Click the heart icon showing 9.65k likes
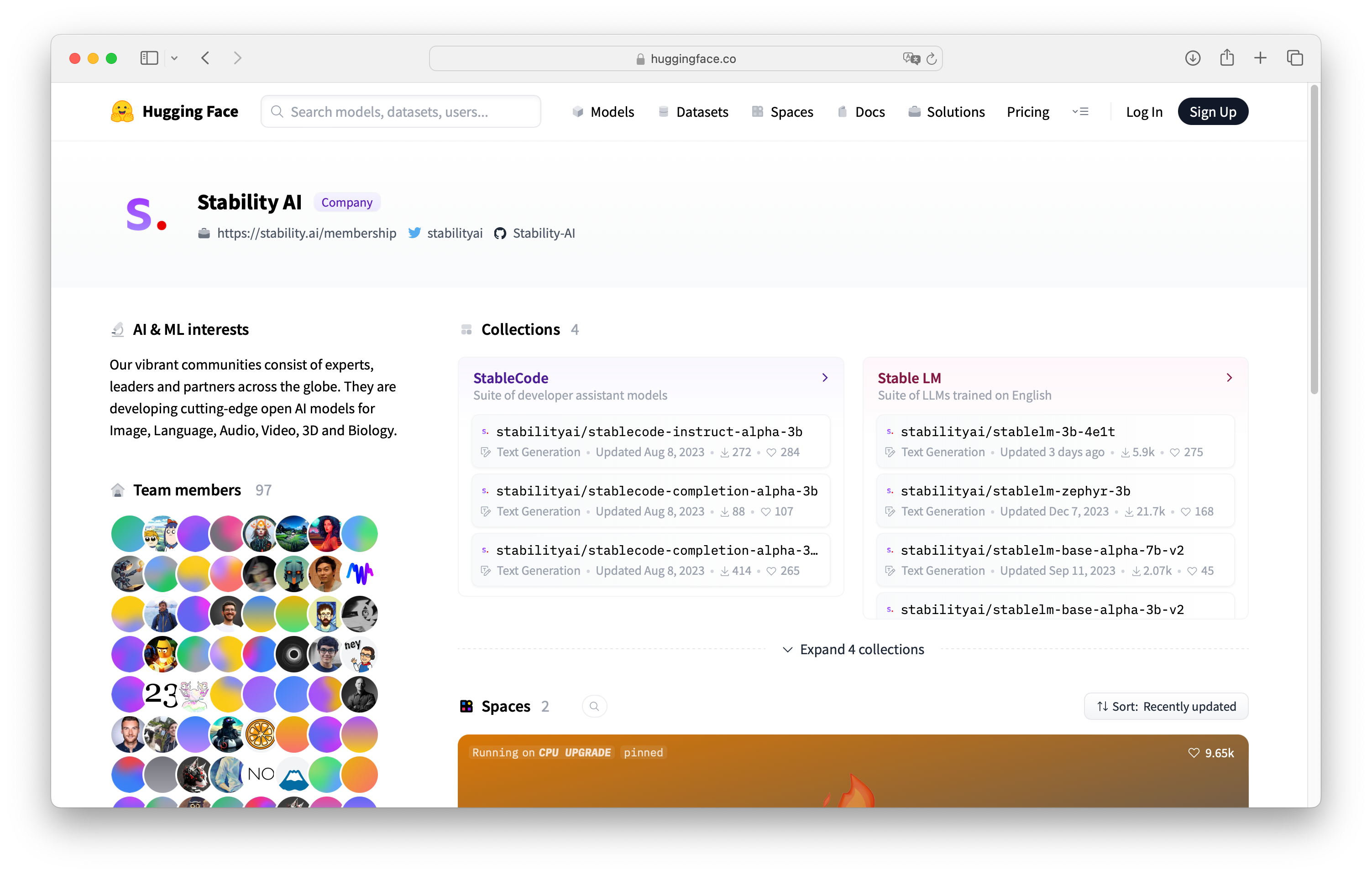1372x875 pixels. click(x=1194, y=753)
